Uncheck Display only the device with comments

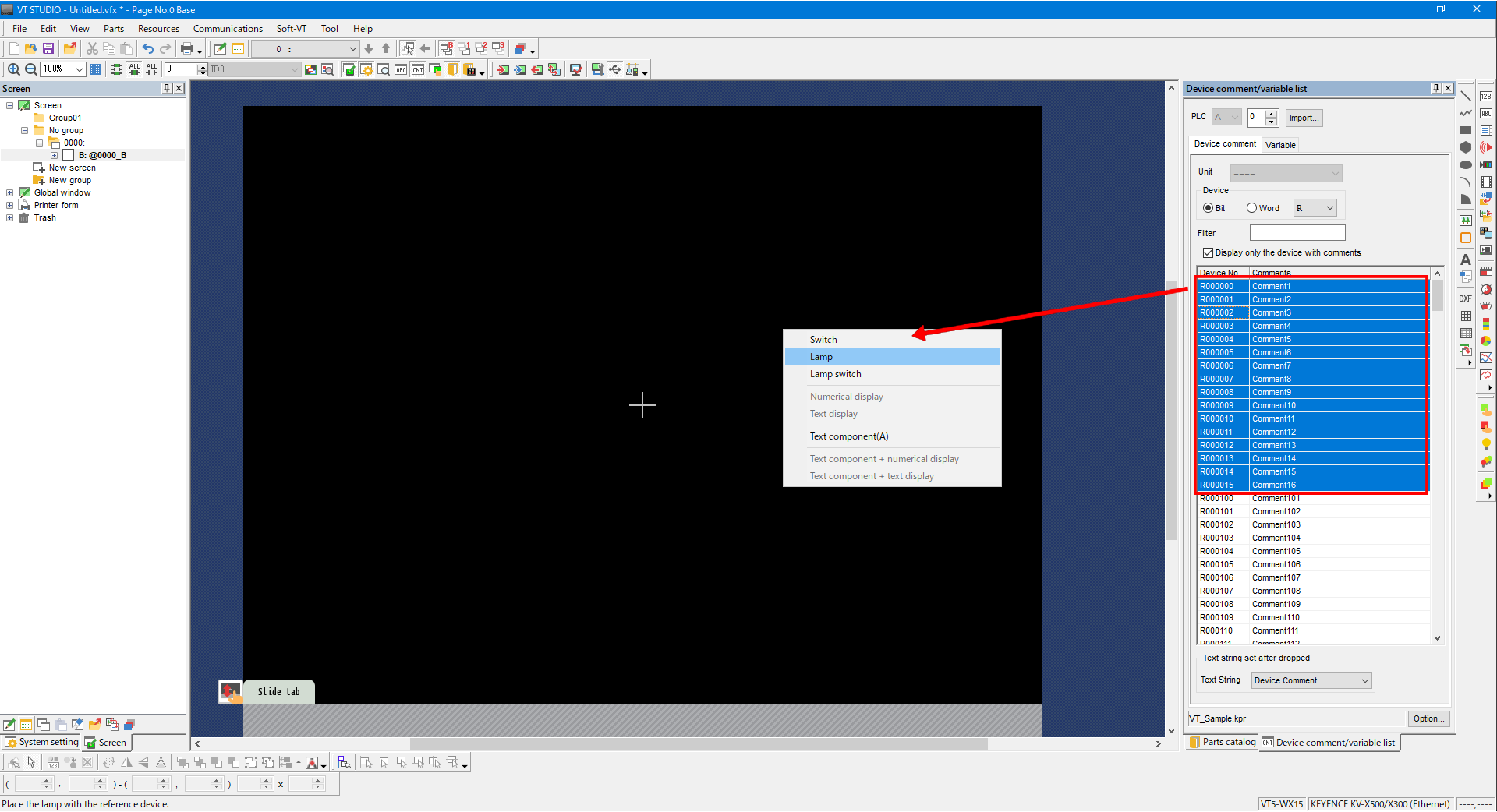[1208, 252]
